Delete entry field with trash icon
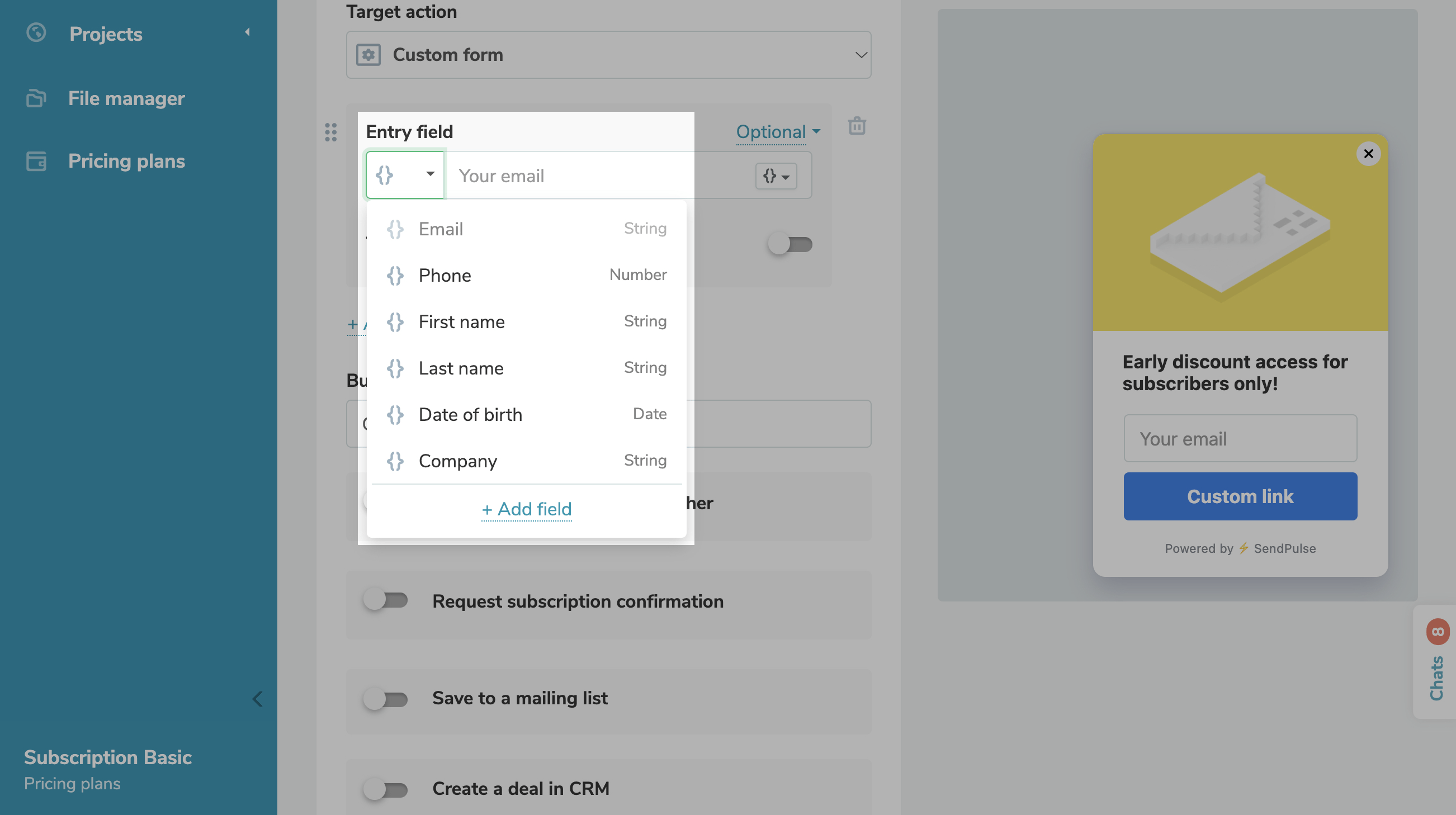 [x=857, y=126]
